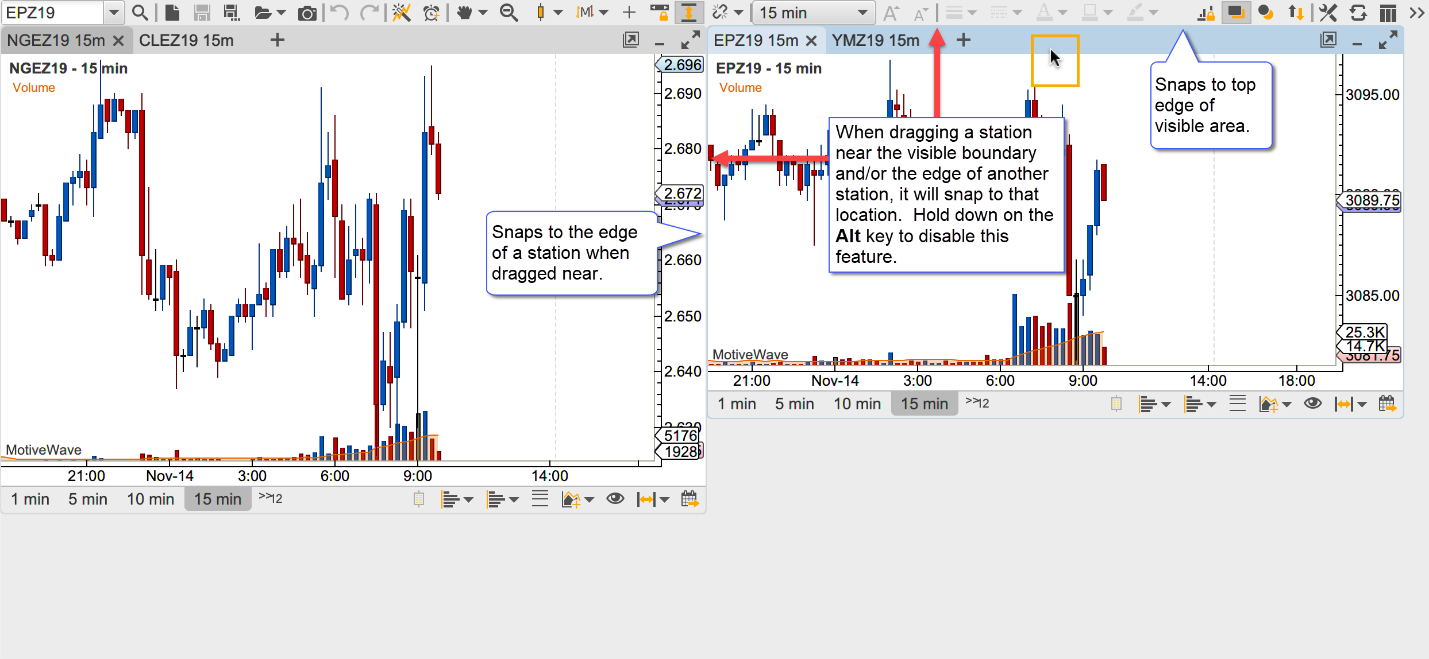
Task: Switch to the CLEZ19 15m tab
Action: point(186,40)
